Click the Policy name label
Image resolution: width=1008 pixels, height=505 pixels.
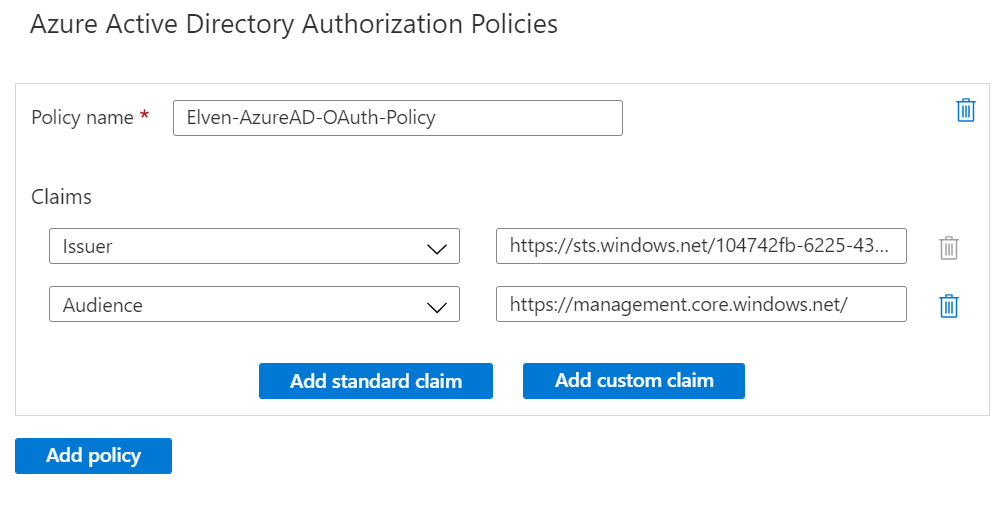[82, 118]
